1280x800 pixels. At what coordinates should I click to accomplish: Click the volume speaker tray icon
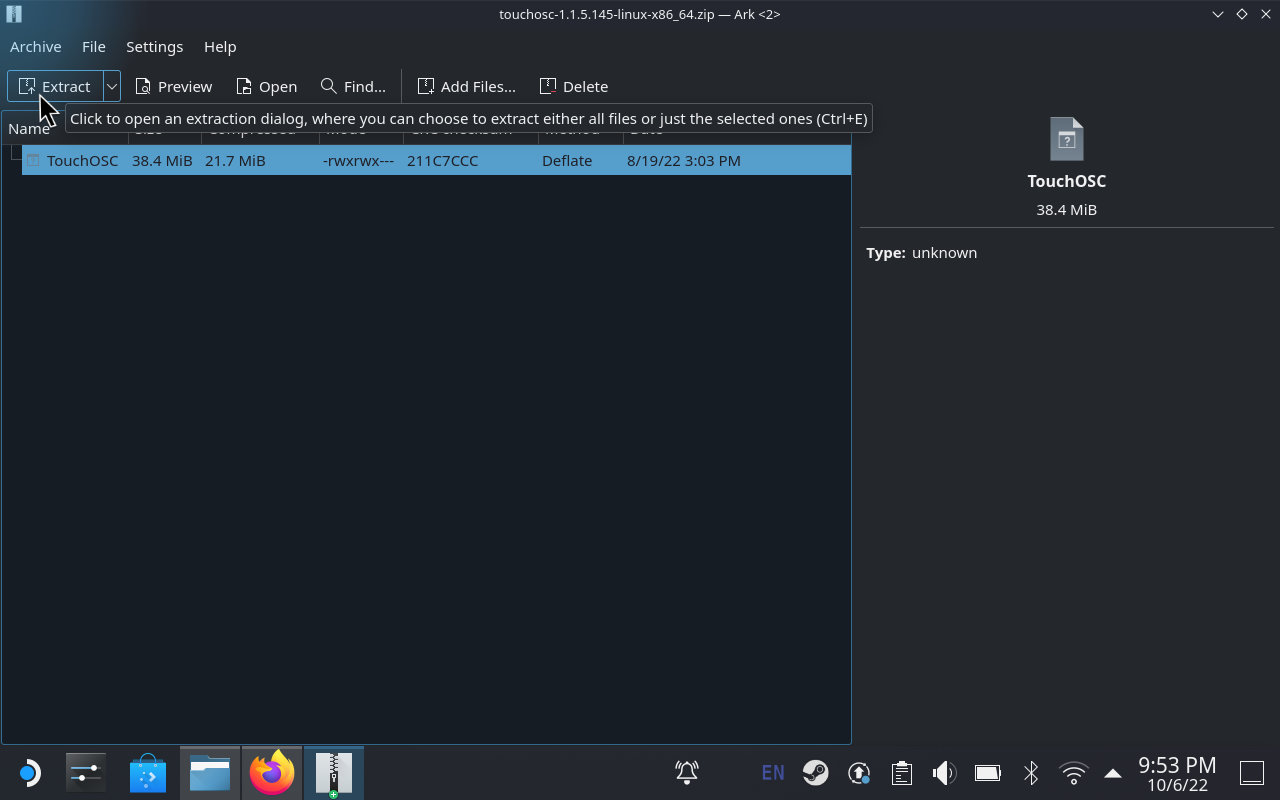(x=945, y=773)
